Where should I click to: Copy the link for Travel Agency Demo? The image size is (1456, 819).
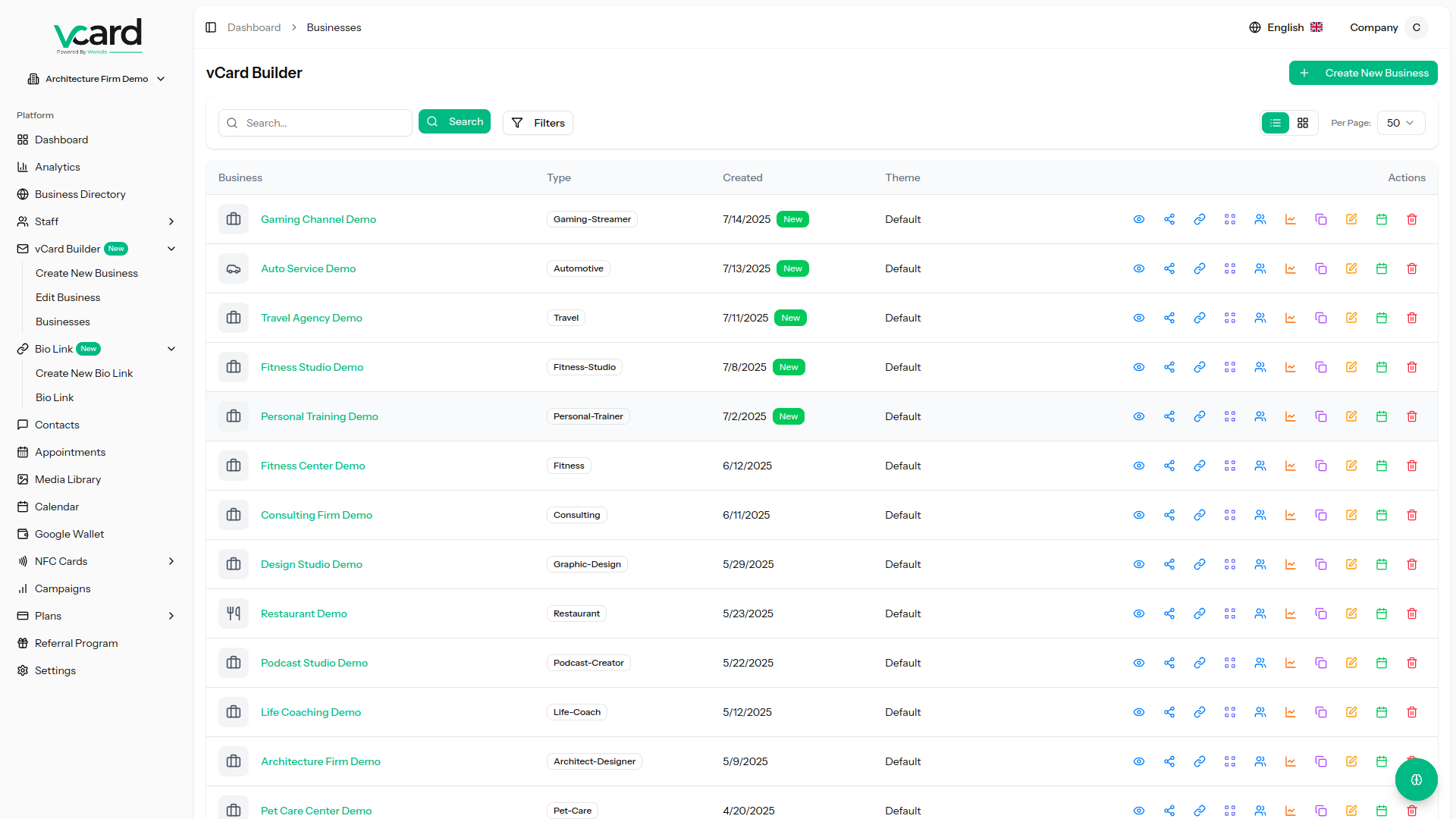(1200, 318)
